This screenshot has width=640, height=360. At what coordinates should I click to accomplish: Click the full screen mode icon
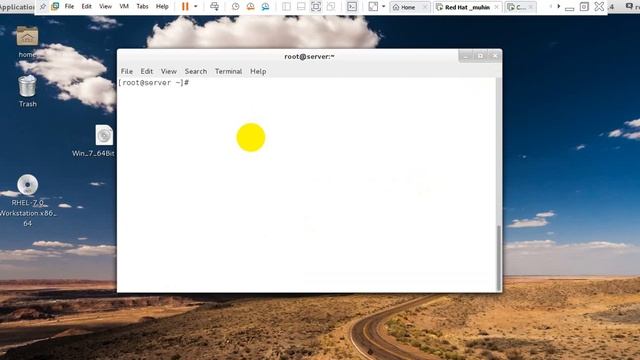[x=316, y=7]
